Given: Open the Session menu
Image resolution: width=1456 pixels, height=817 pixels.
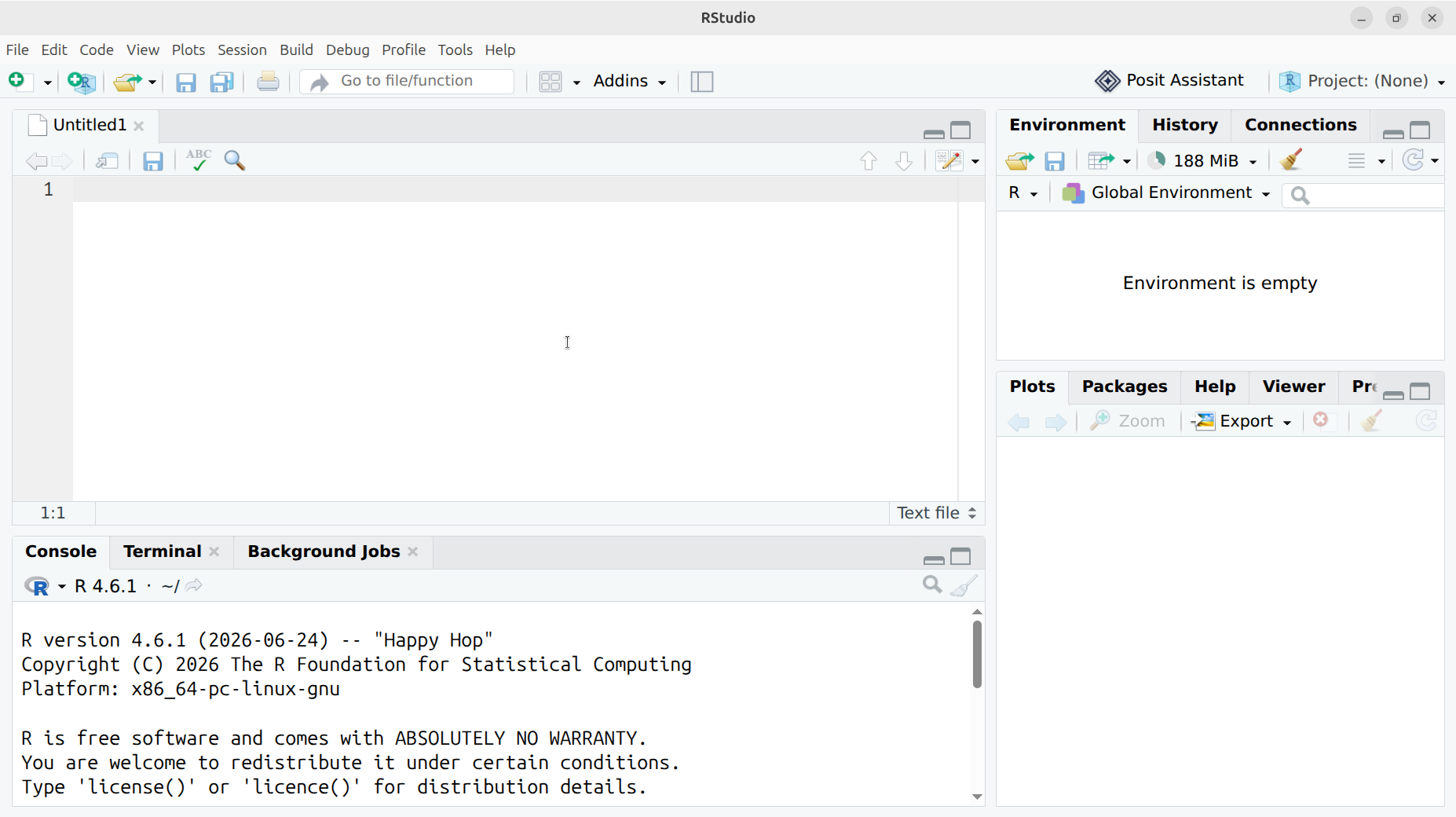Looking at the screenshot, I should coord(242,49).
